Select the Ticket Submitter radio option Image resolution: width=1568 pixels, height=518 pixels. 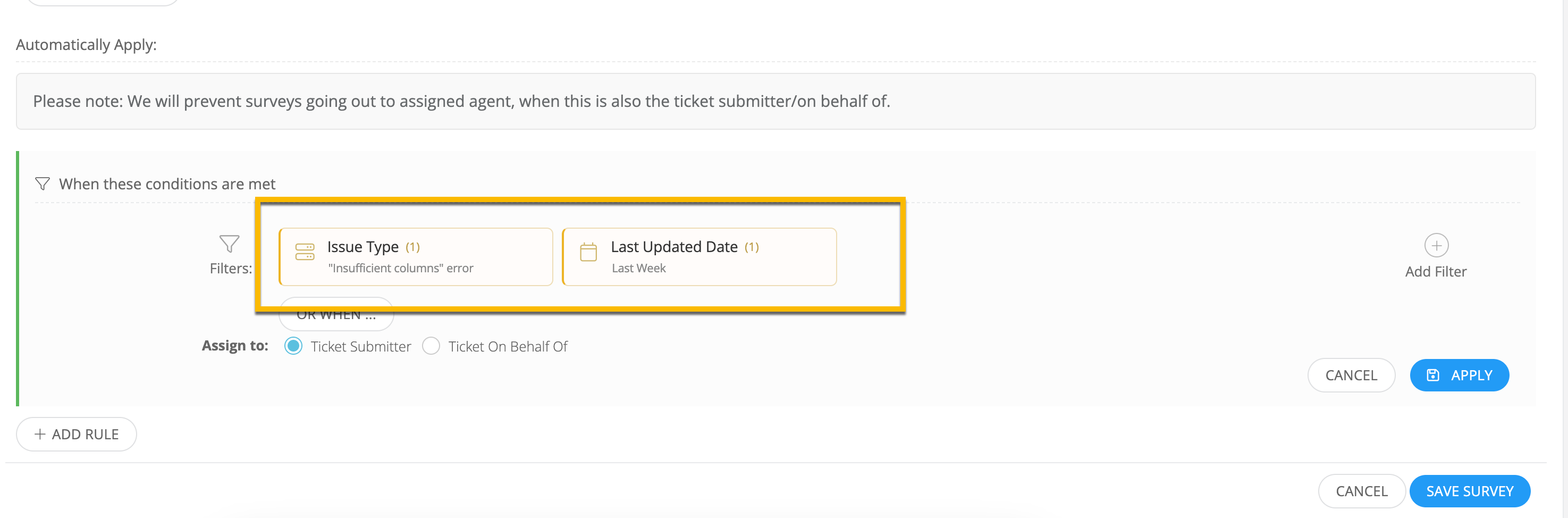tap(293, 346)
